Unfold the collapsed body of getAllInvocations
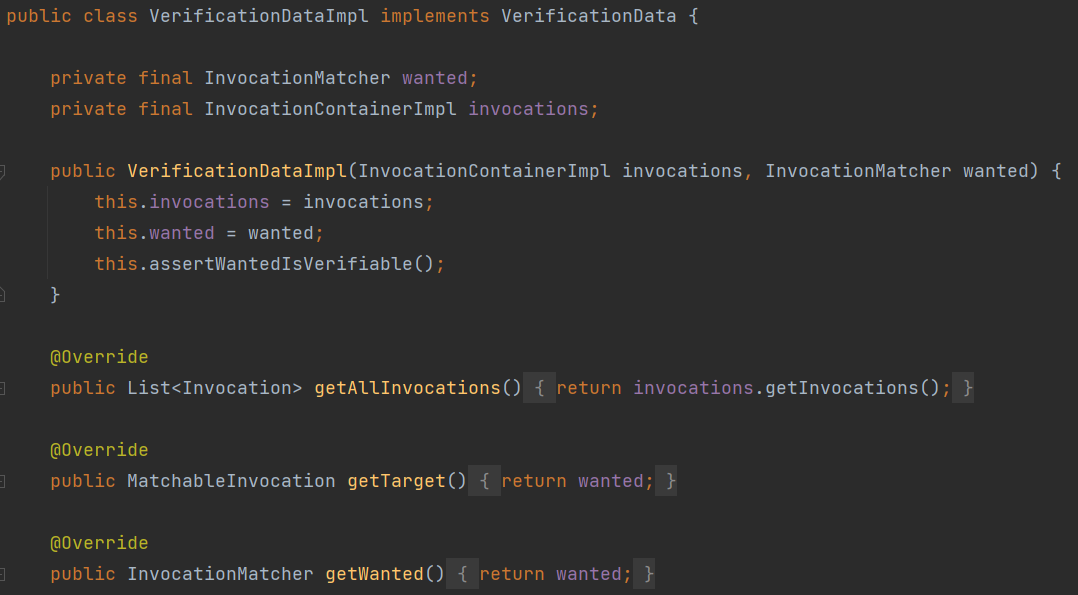Viewport: 1078px width, 595px height. click(x=539, y=388)
